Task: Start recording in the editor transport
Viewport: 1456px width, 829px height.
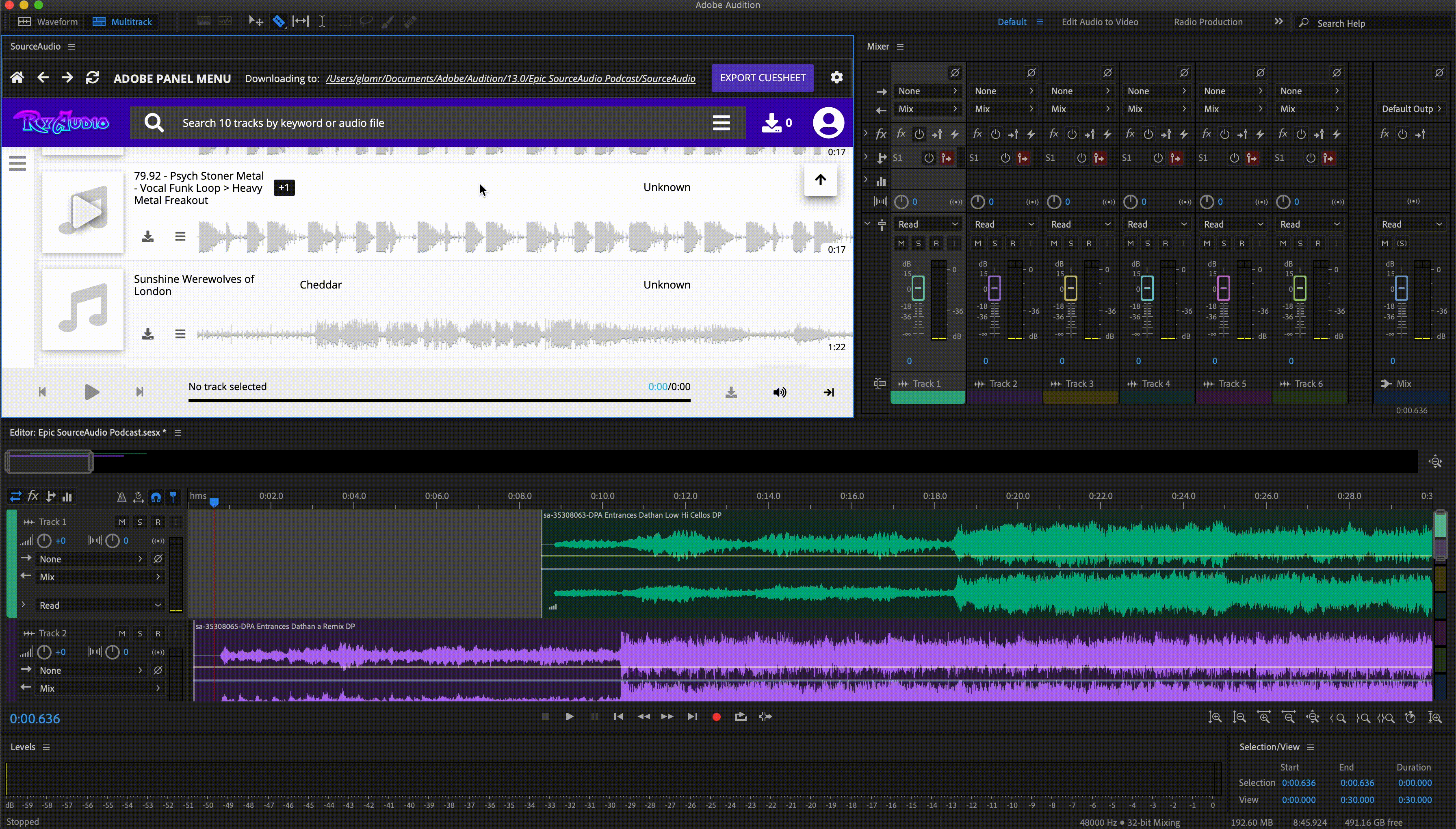Action: tap(716, 717)
